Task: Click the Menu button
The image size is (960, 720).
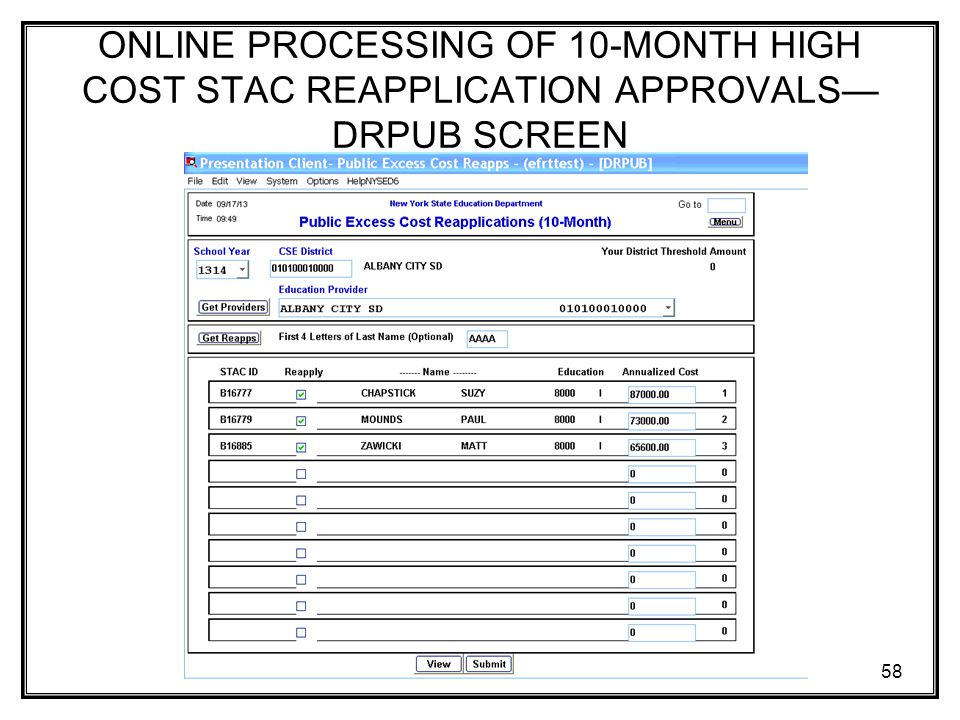Action: pyautogui.click(x=726, y=222)
